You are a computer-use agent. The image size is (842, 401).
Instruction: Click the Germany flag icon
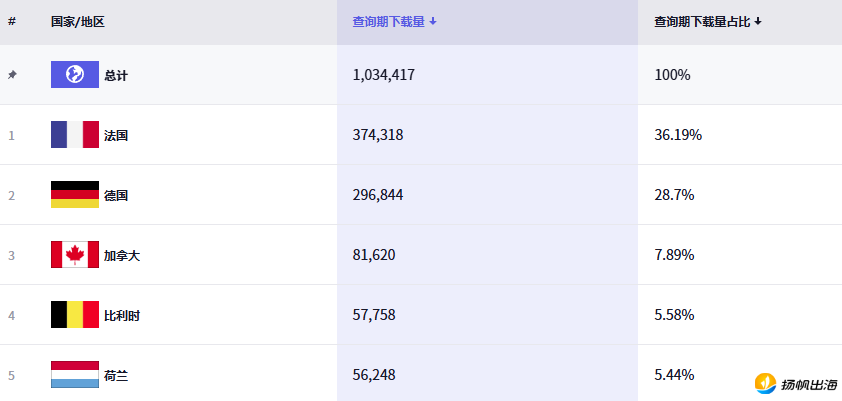[x=75, y=195]
